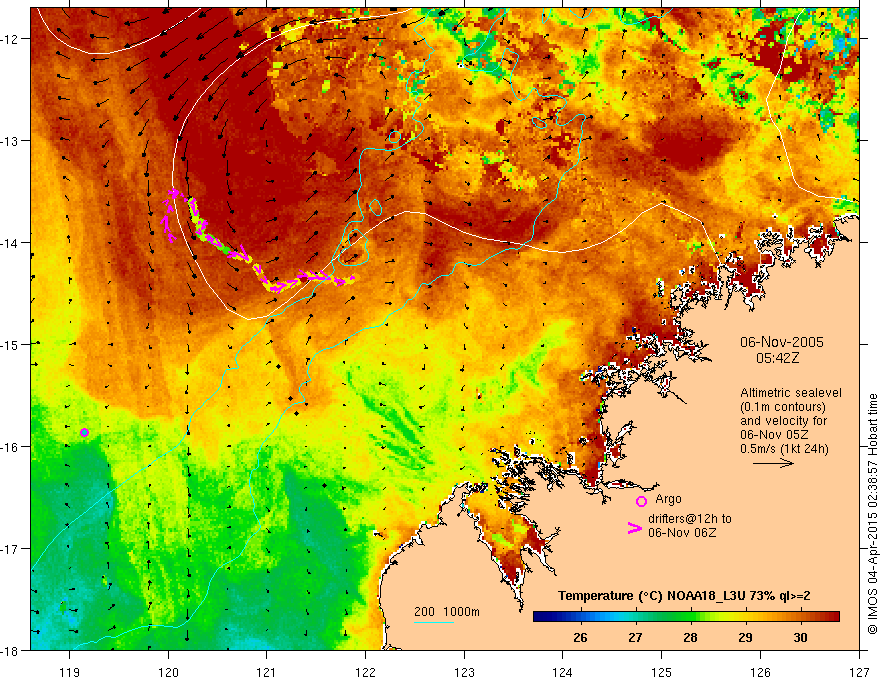880x680 pixels.
Task: Click latitude axis label '-18'
Action: click(11, 651)
